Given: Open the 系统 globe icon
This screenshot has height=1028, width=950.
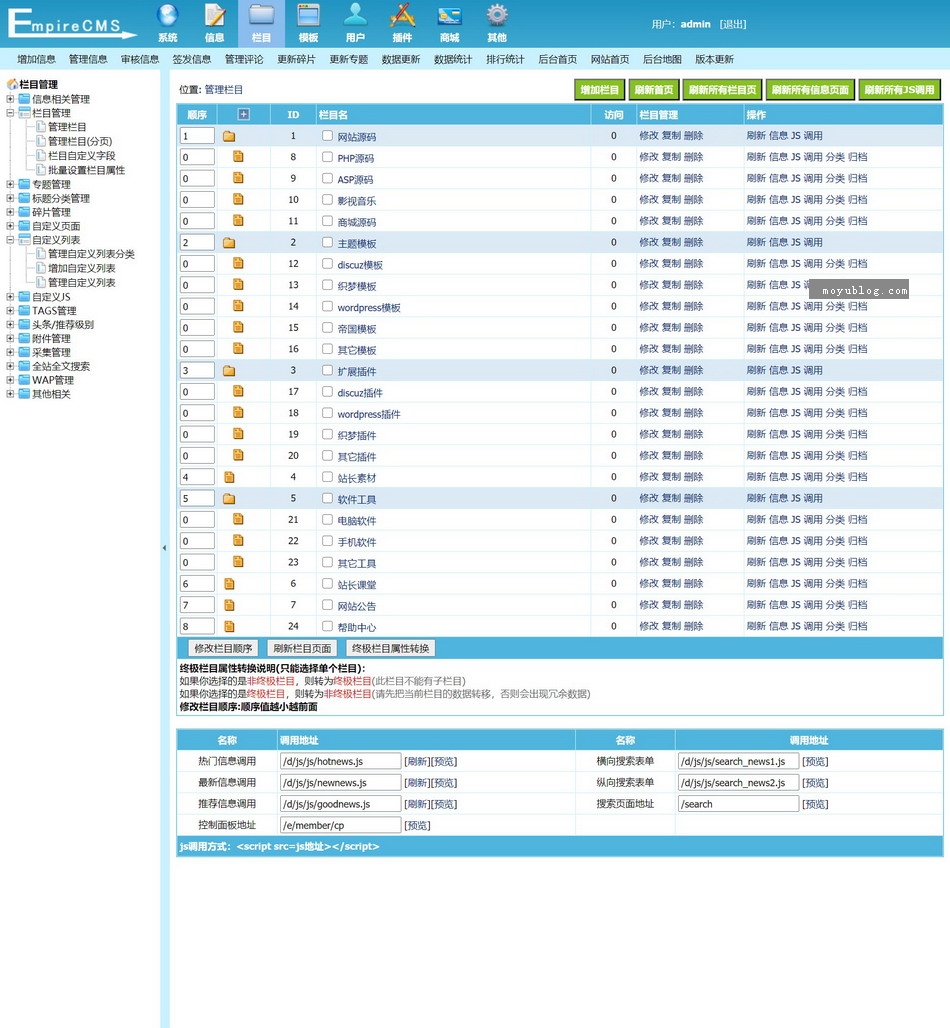Looking at the screenshot, I should coord(167,16).
